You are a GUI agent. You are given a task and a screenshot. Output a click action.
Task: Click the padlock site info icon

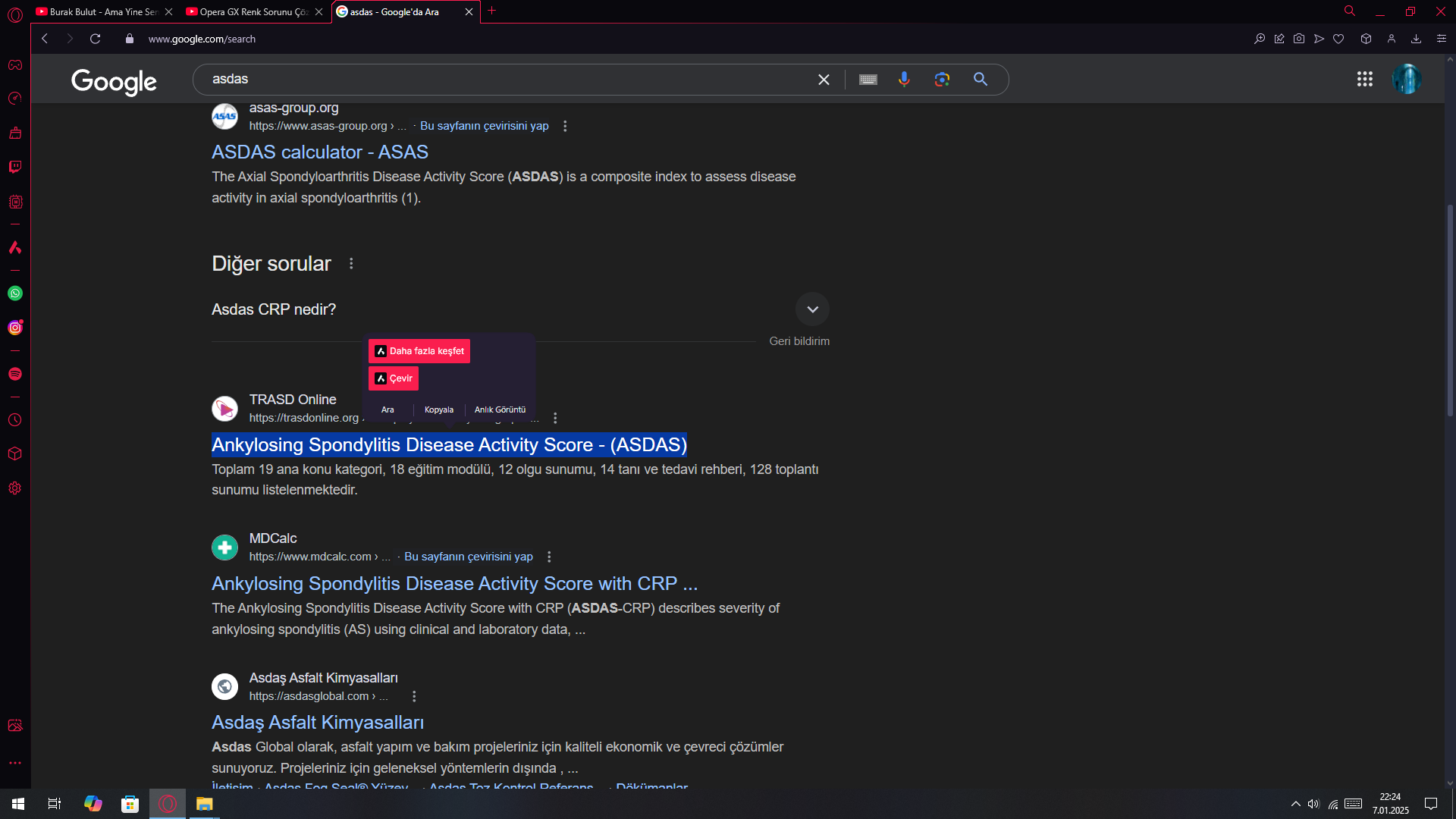[130, 39]
